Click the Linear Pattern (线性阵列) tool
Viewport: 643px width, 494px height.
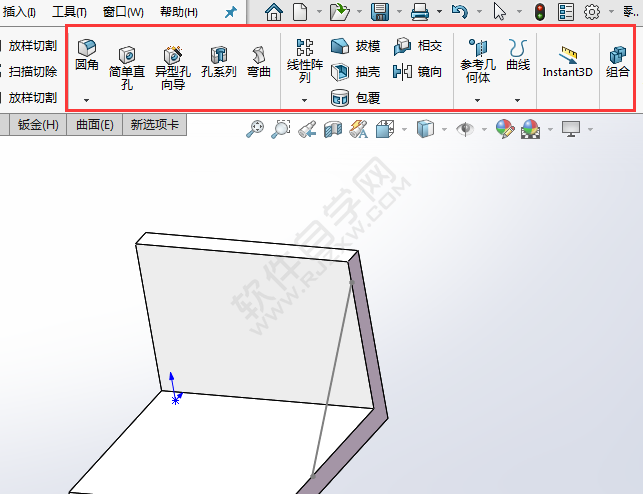coord(305,61)
